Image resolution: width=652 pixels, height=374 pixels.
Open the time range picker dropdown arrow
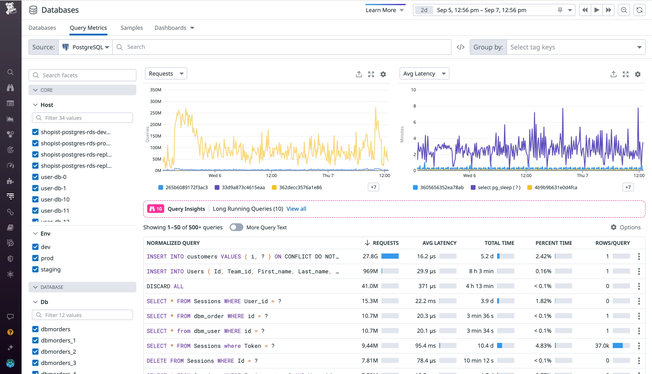pos(570,10)
